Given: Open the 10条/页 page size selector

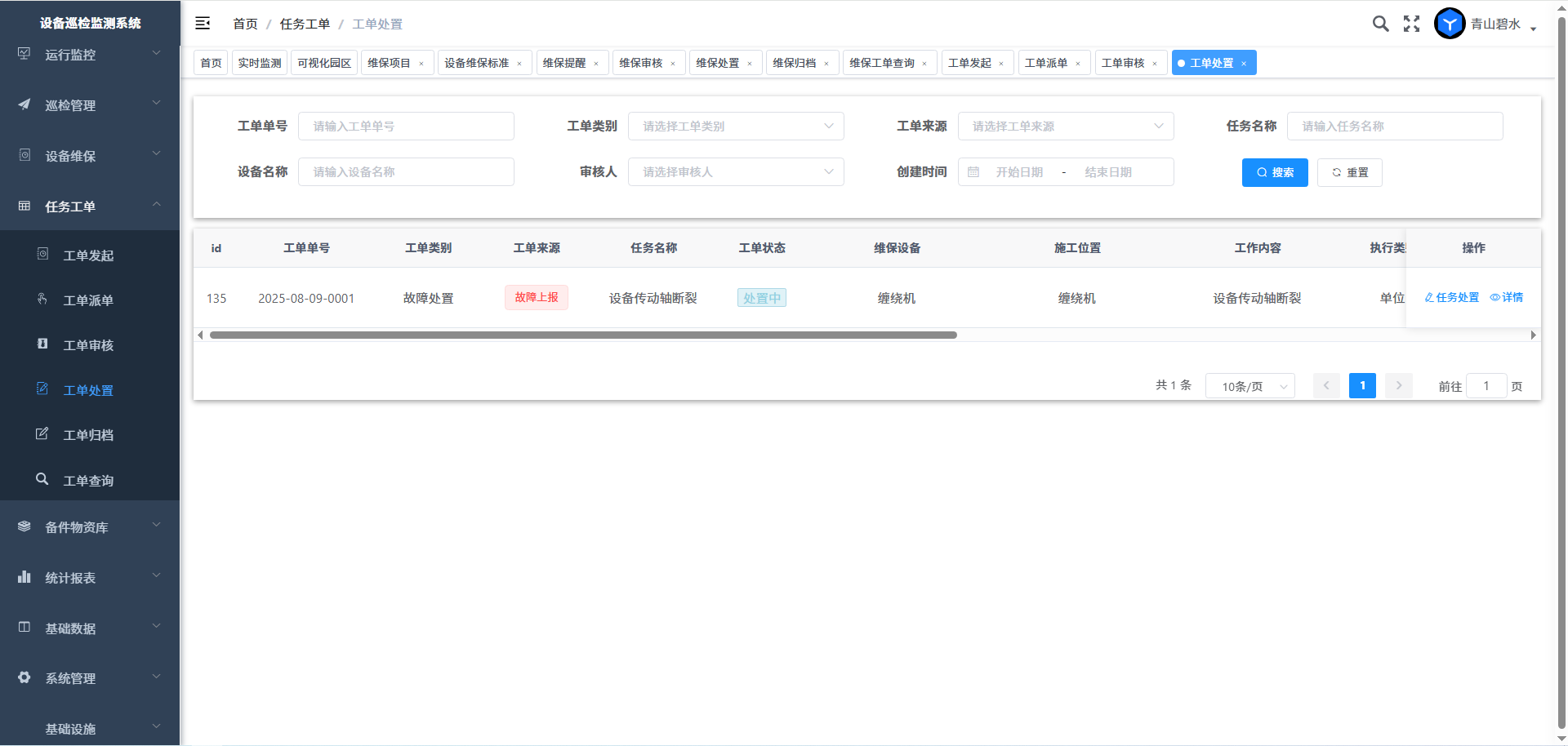Looking at the screenshot, I should pos(1249,386).
